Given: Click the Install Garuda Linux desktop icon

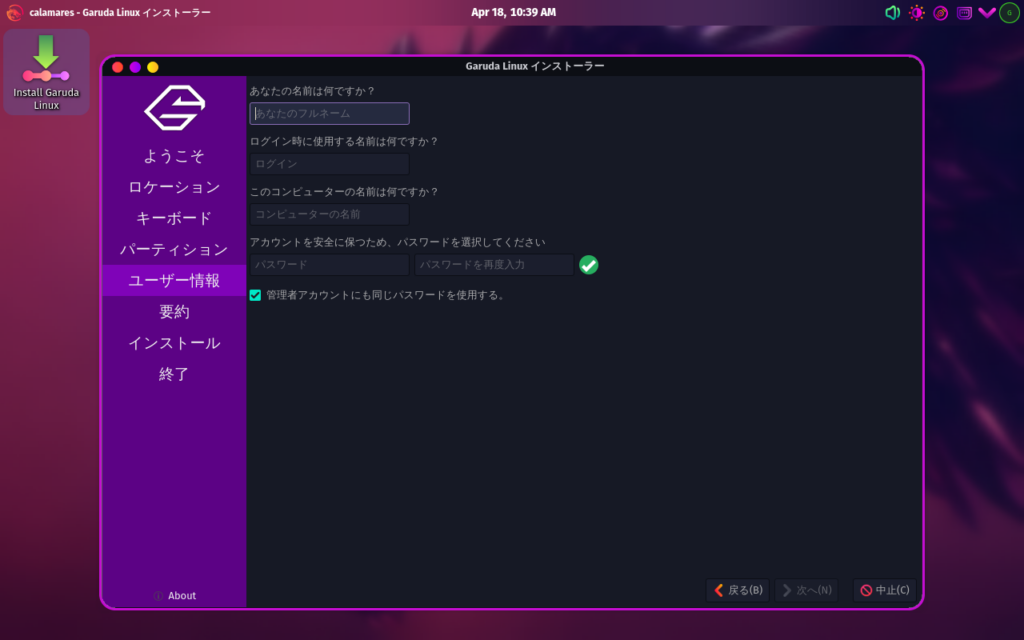Looking at the screenshot, I should [x=46, y=72].
